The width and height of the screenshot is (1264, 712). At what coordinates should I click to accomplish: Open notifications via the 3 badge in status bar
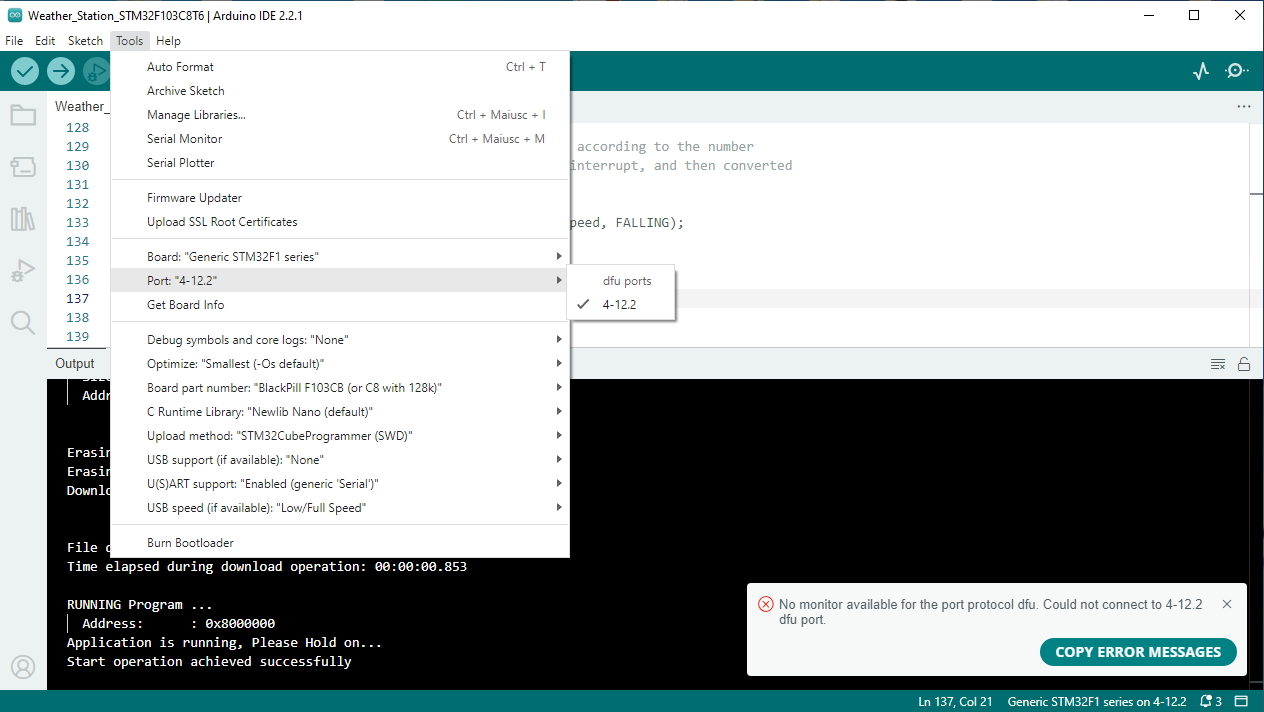(1210, 701)
